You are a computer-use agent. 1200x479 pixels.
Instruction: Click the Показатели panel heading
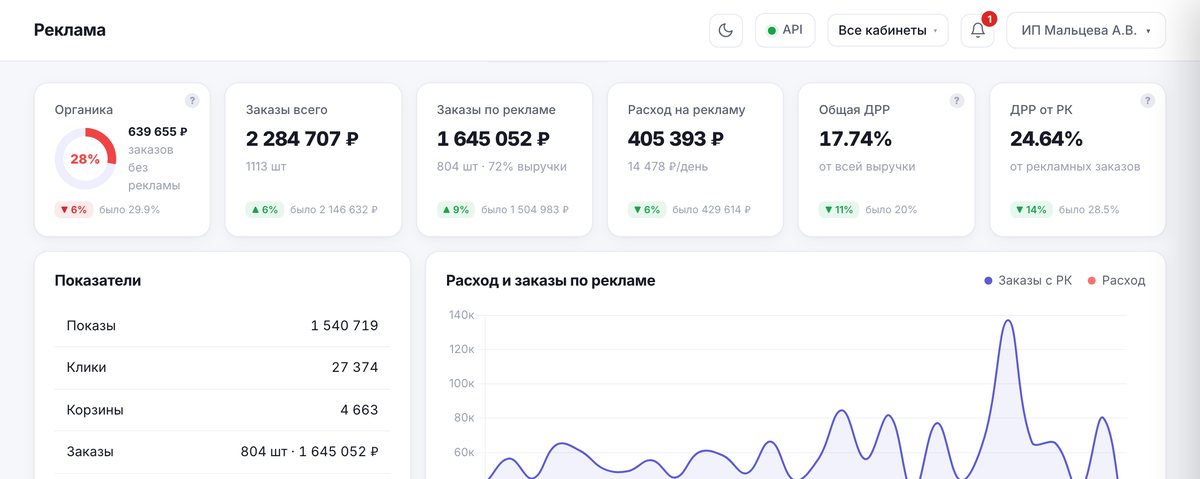(98, 281)
